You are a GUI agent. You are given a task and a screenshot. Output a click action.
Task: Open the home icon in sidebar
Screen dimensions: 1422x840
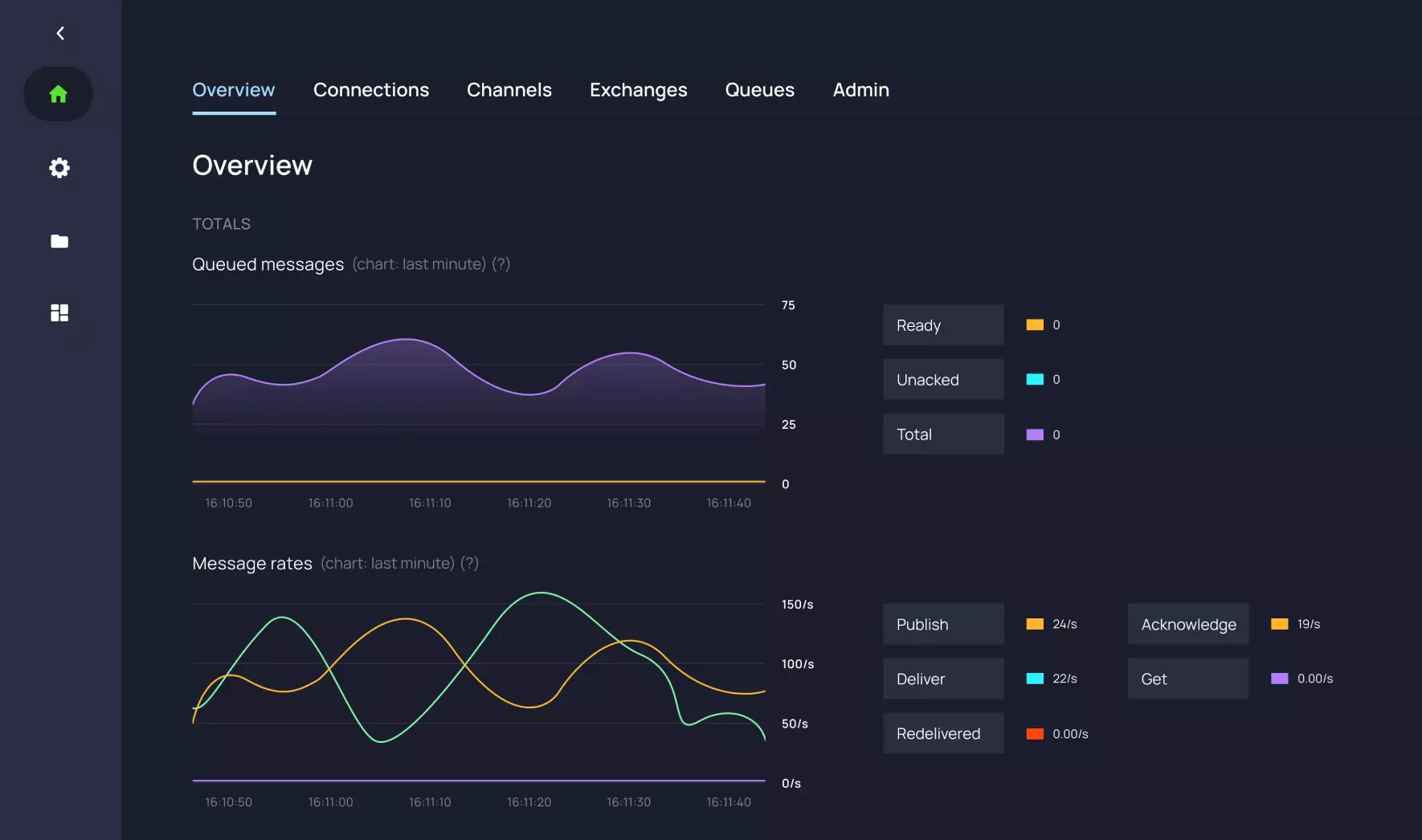click(59, 94)
